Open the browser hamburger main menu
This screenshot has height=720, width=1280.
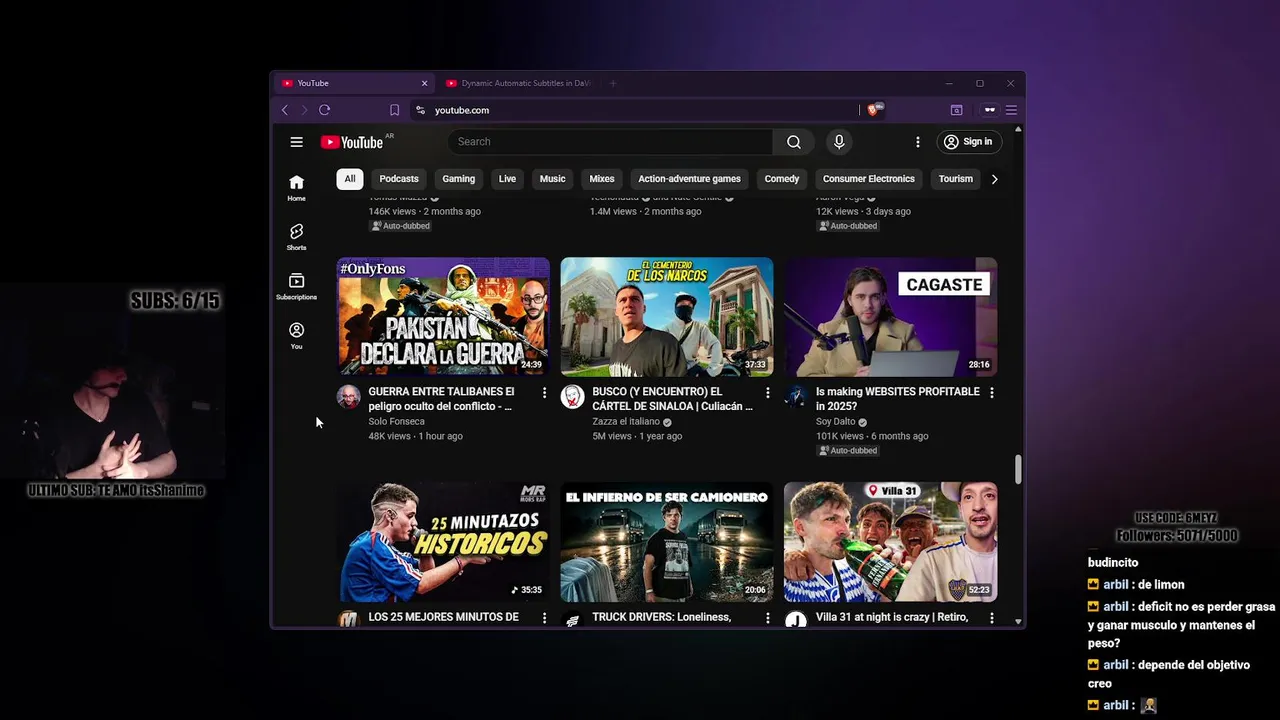click(1011, 110)
